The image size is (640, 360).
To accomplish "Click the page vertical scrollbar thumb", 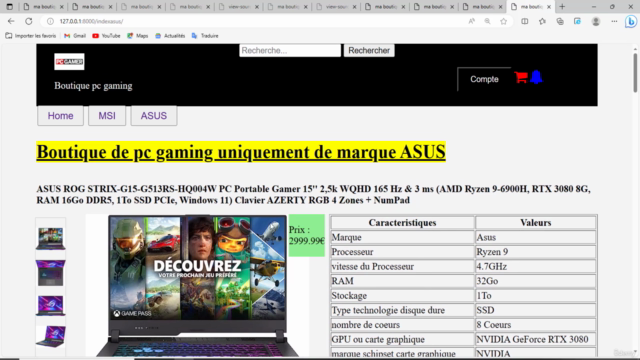I will (635, 73).
